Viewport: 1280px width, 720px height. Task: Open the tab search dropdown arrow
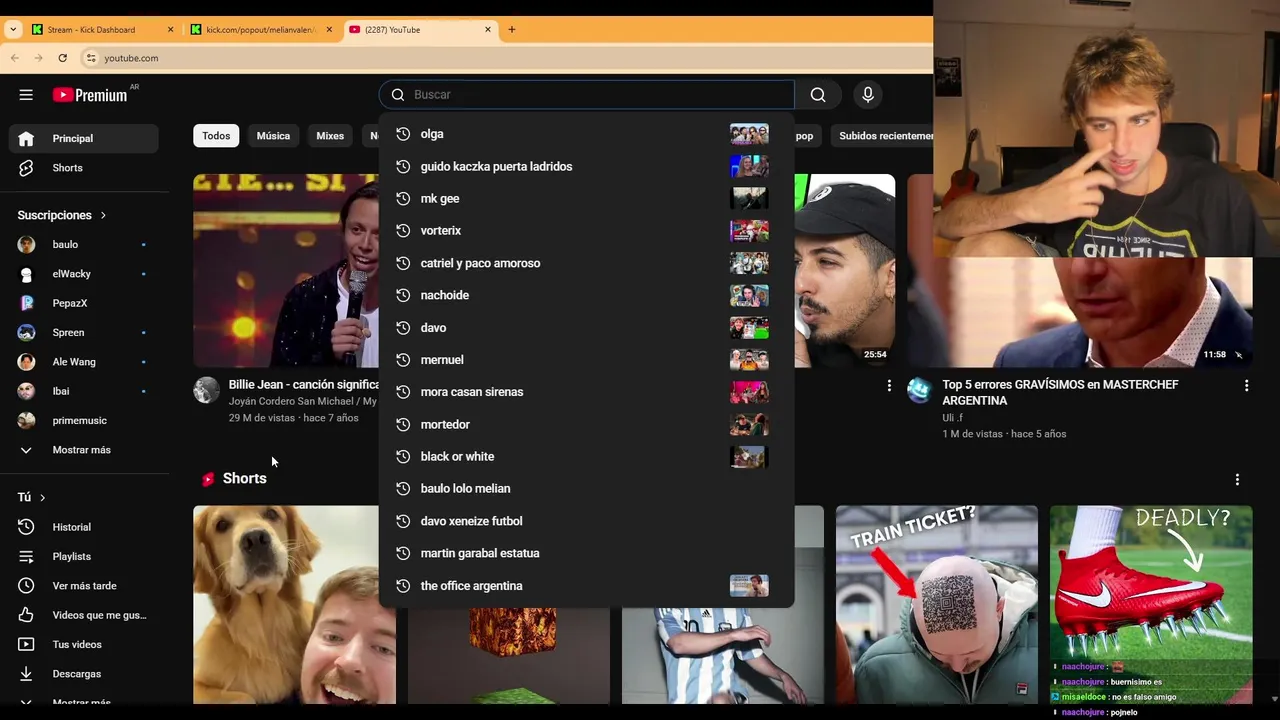click(13, 30)
